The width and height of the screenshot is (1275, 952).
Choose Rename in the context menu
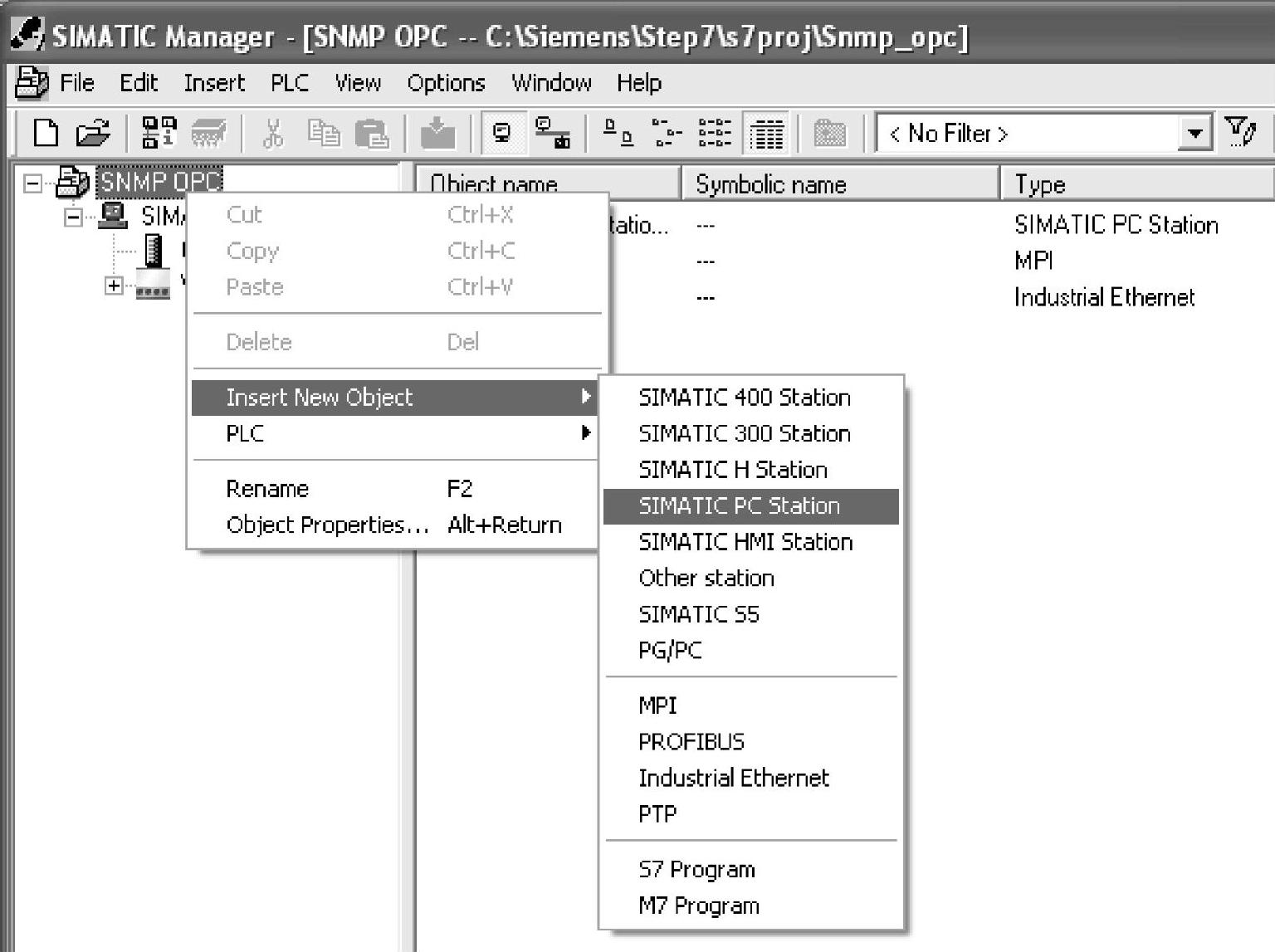click(395, 489)
